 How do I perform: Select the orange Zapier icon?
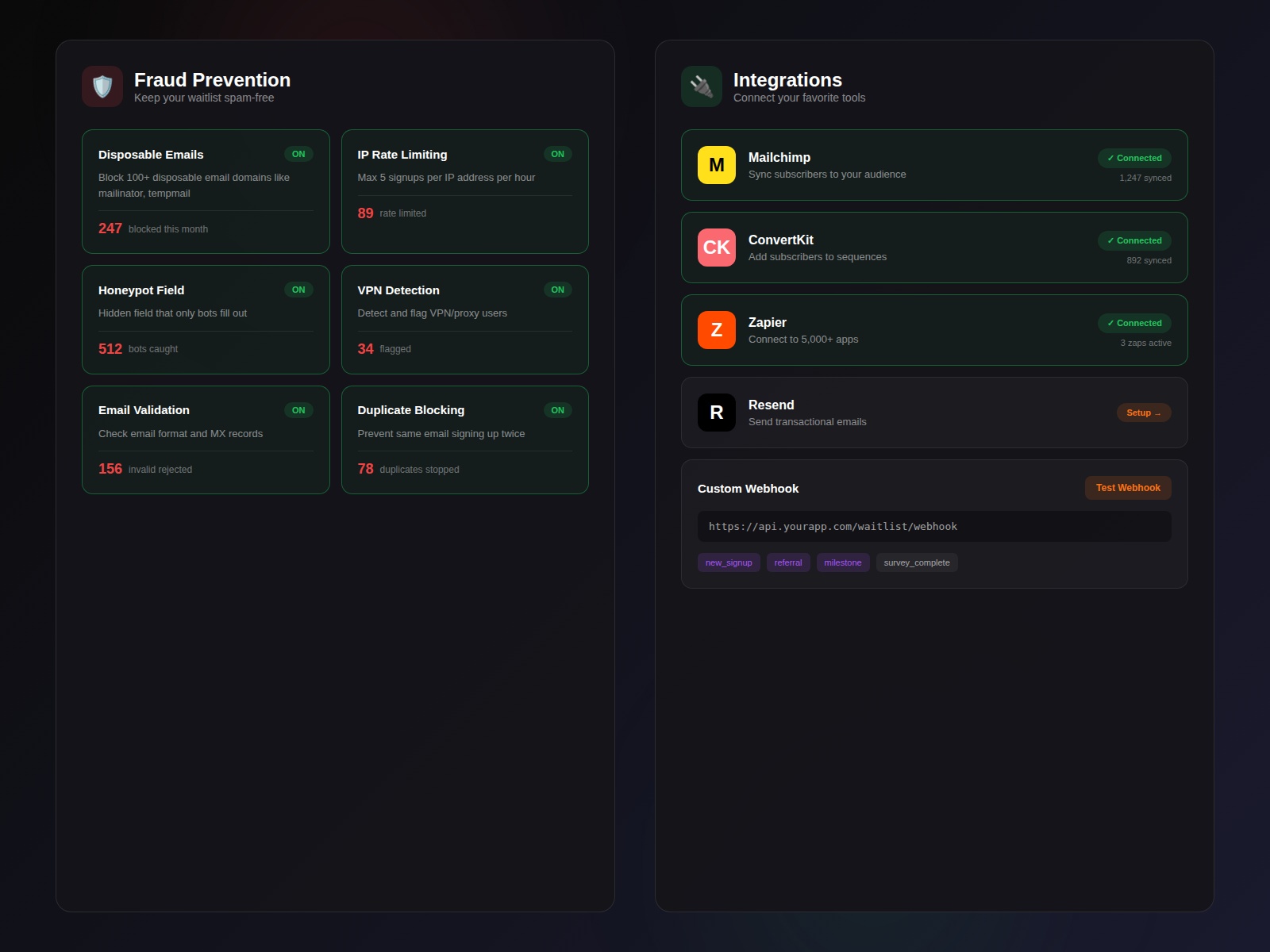717,330
